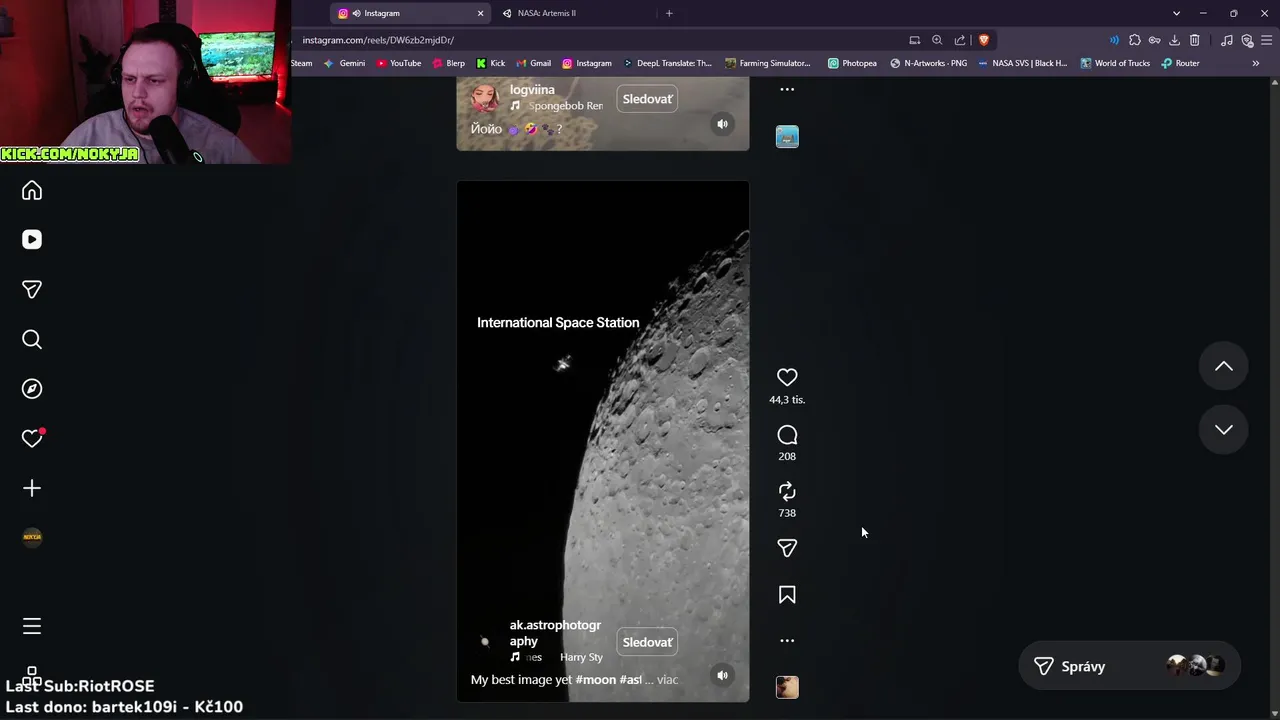Open ak.astrophotography profile link

tap(555, 633)
